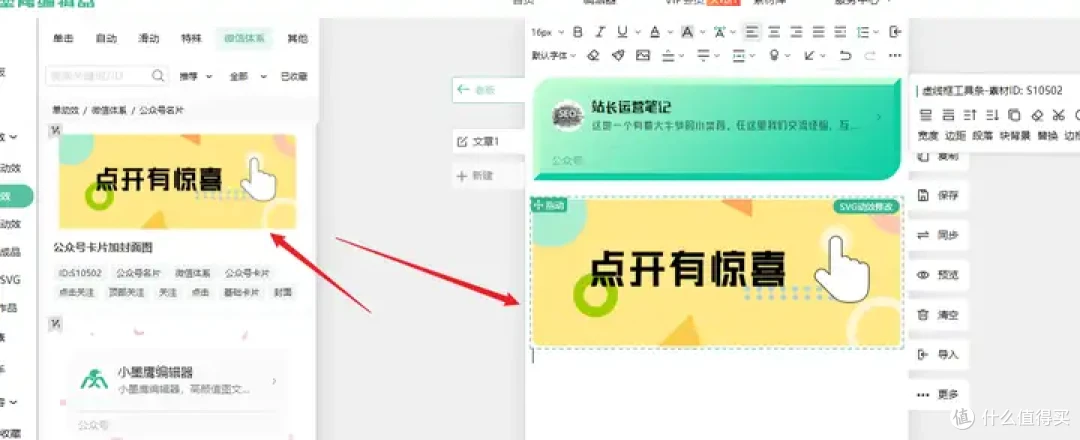Image resolution: width=1080 pixels, height=440 pixels.
Task: Switch to the 滑动 tab
Action: (149, 39)
